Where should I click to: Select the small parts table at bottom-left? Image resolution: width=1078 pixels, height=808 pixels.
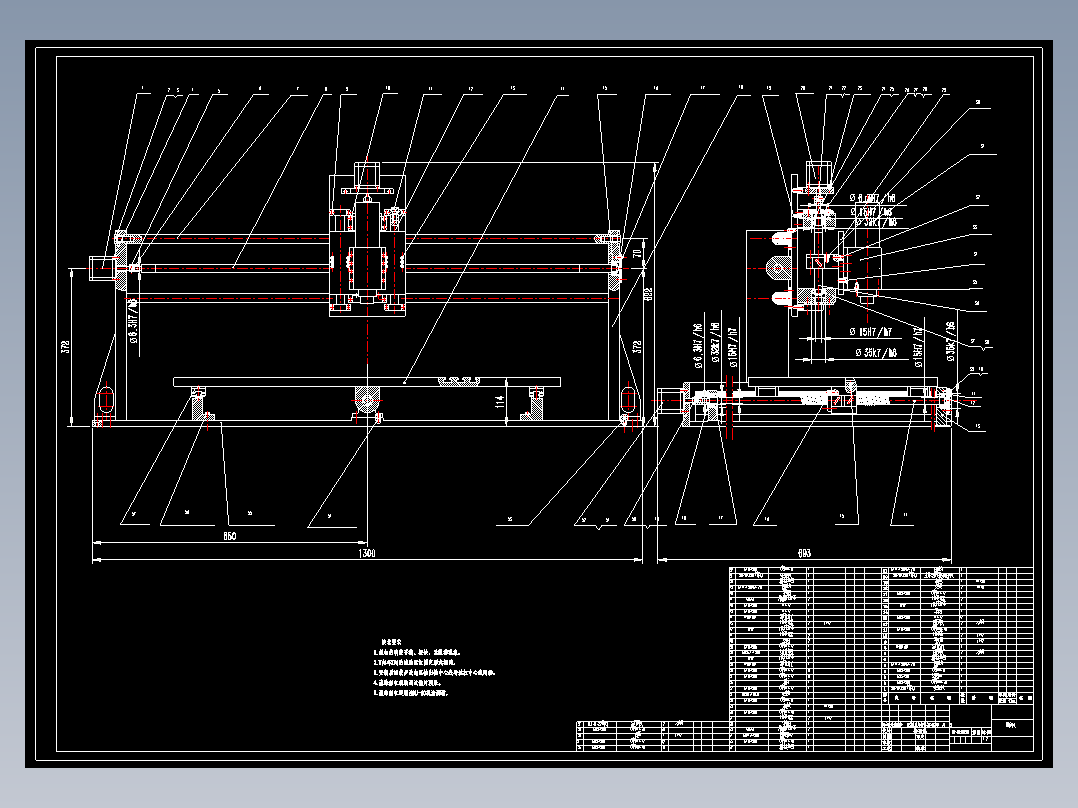pos(652,736)
